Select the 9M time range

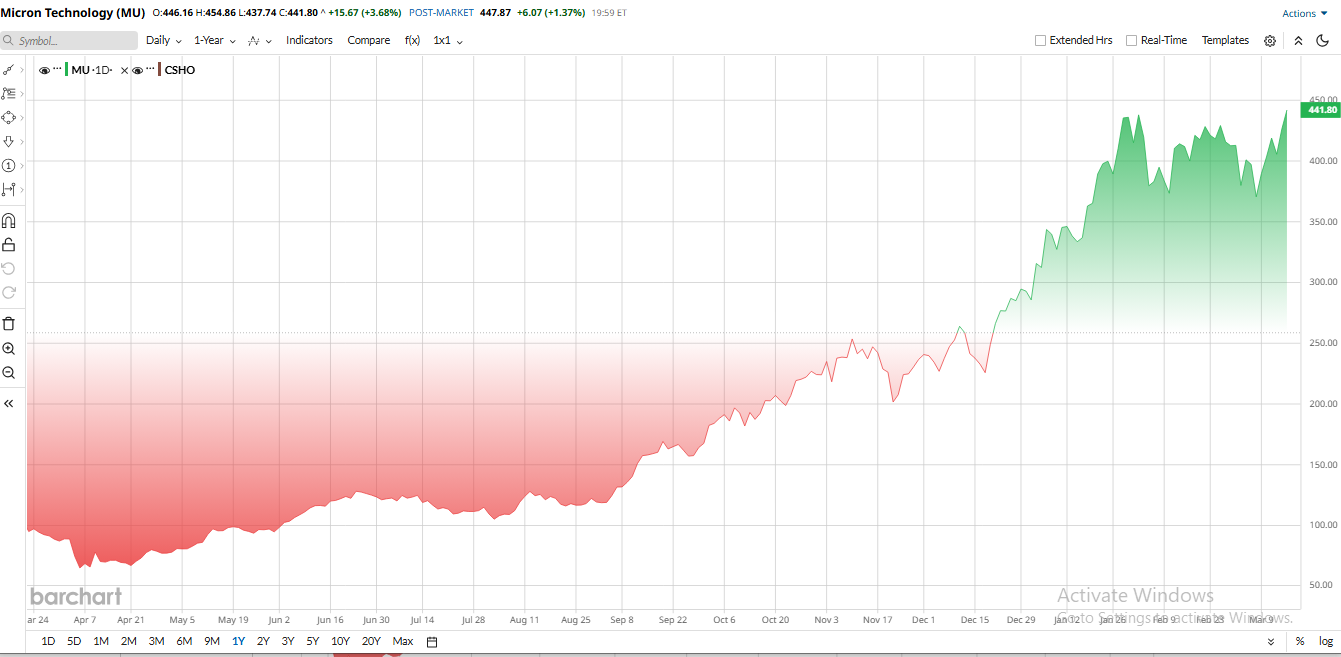click(x=211, y=641)
